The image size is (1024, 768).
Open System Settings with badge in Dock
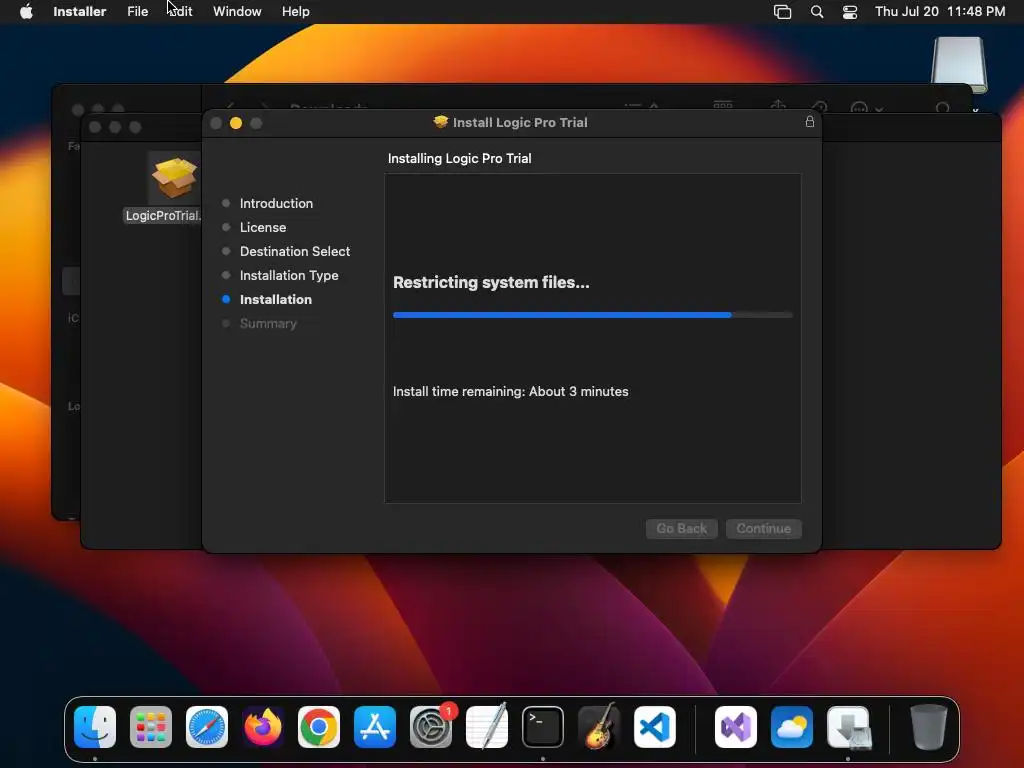431,727
